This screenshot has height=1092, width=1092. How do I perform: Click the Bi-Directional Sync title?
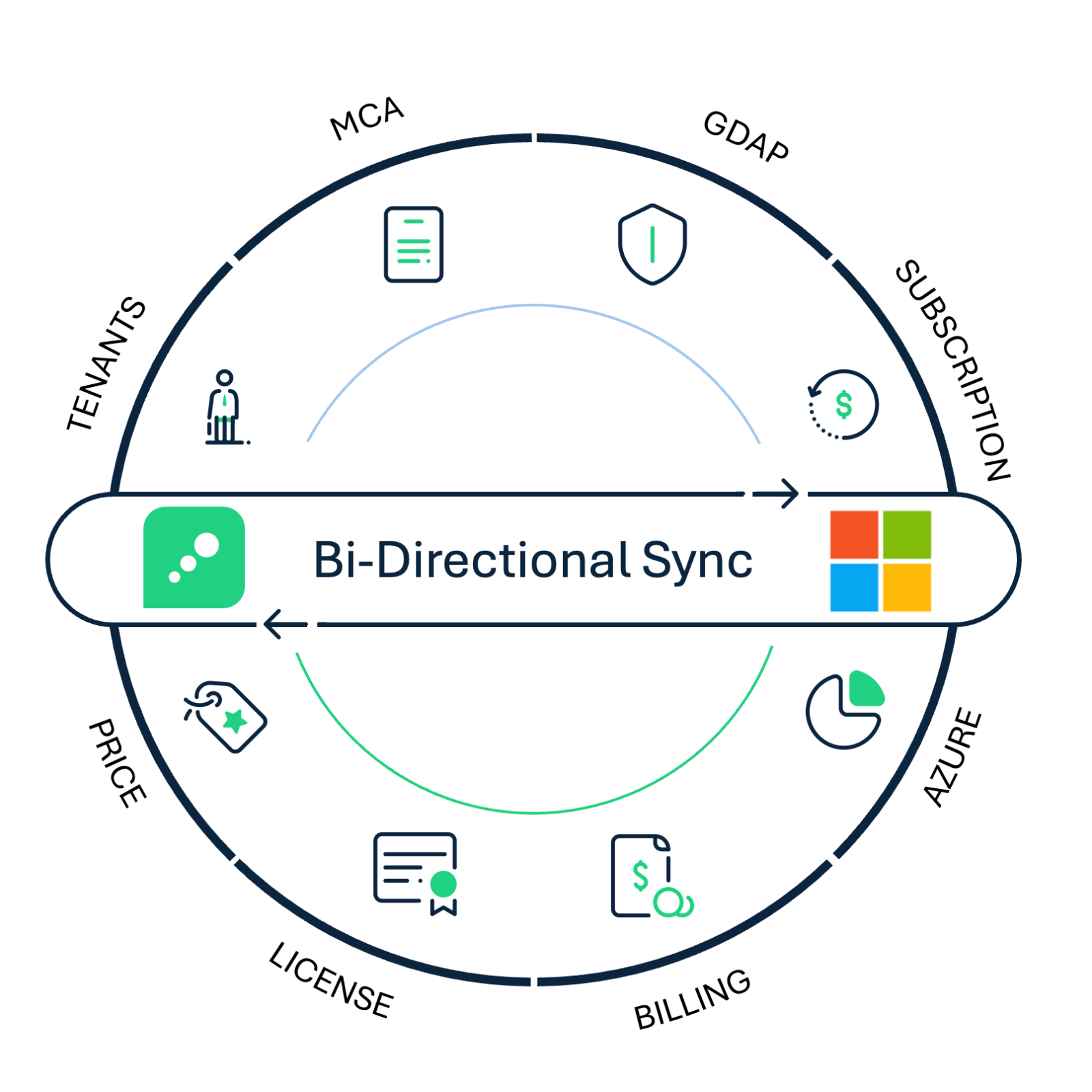tap(533, 561)
